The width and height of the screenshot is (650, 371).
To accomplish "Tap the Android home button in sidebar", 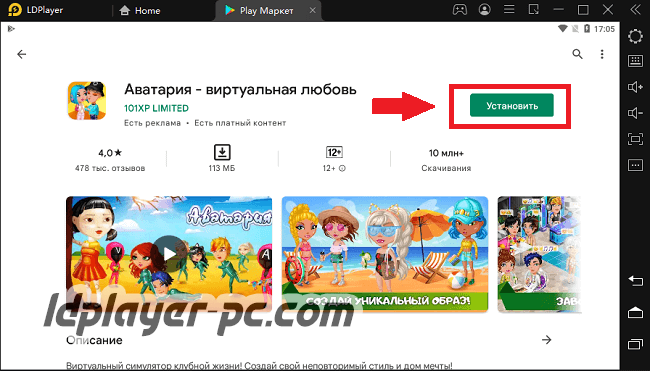I will pos(635,313).
